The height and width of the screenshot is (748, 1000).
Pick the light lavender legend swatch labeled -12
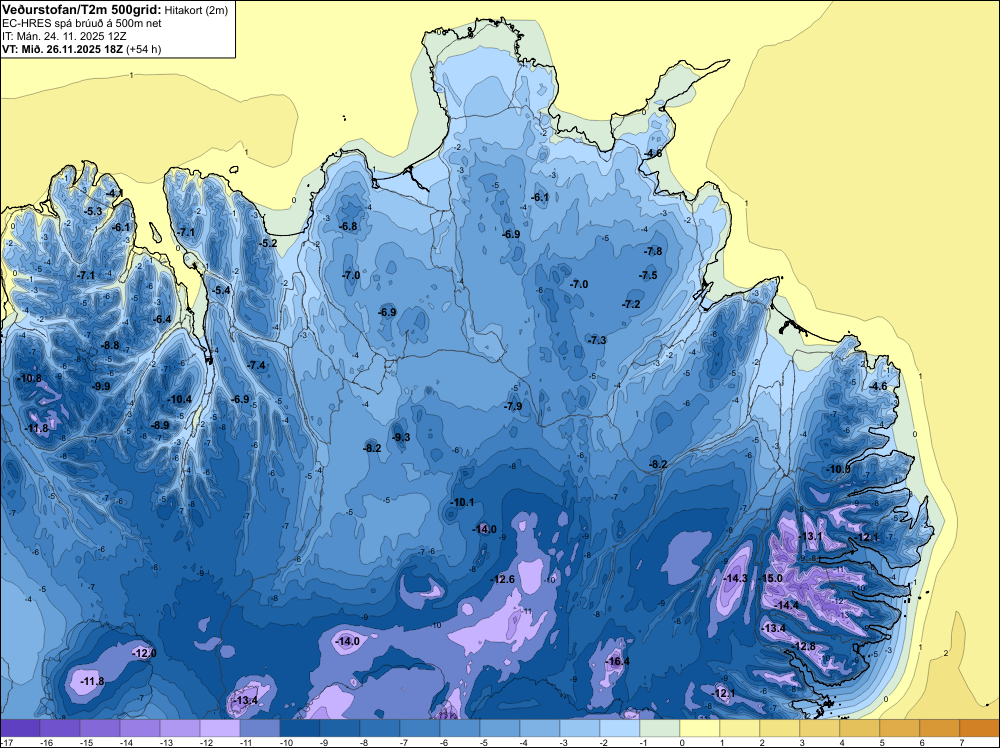tap(220, 728)
